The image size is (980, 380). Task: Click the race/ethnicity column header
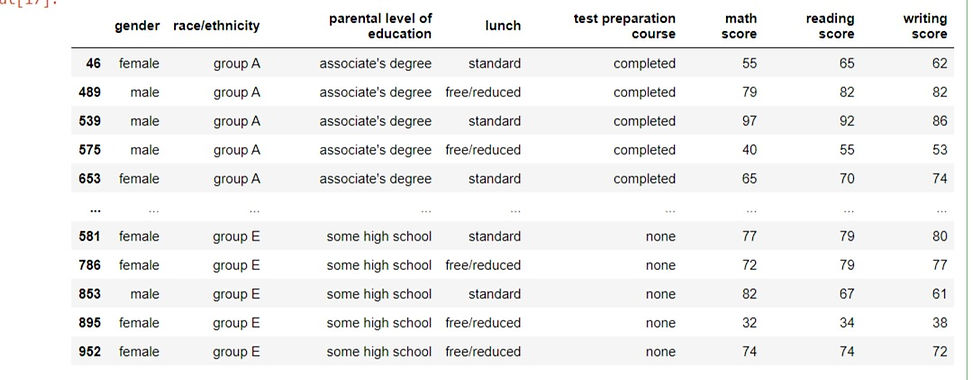(x=216, y=26)
